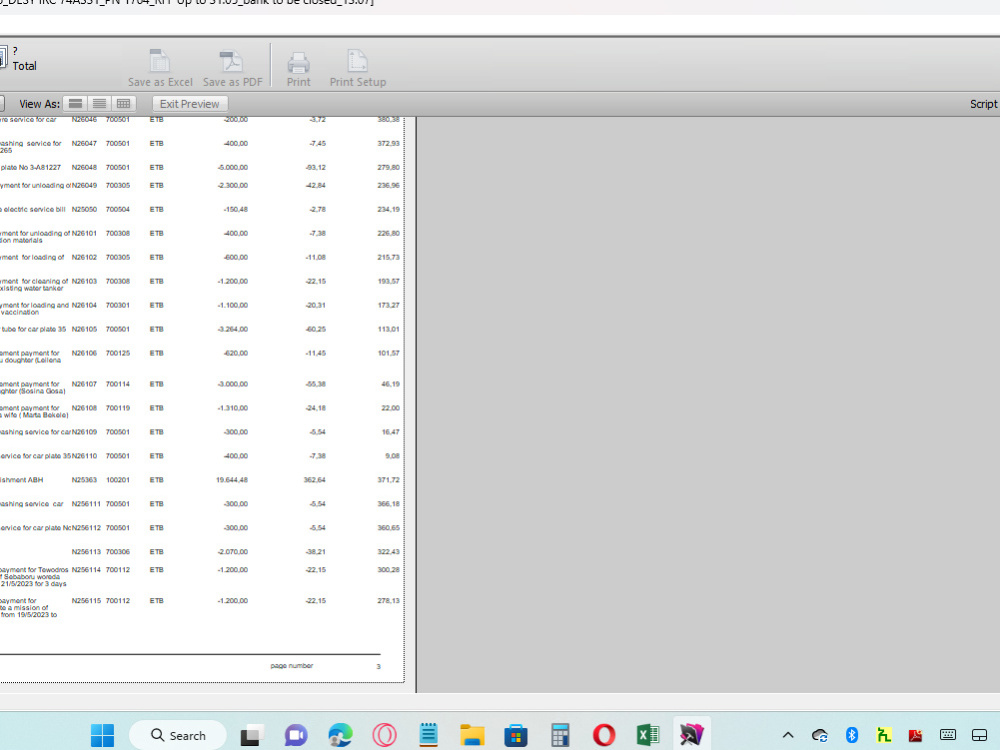Click account code 100201

pos(118,480)
